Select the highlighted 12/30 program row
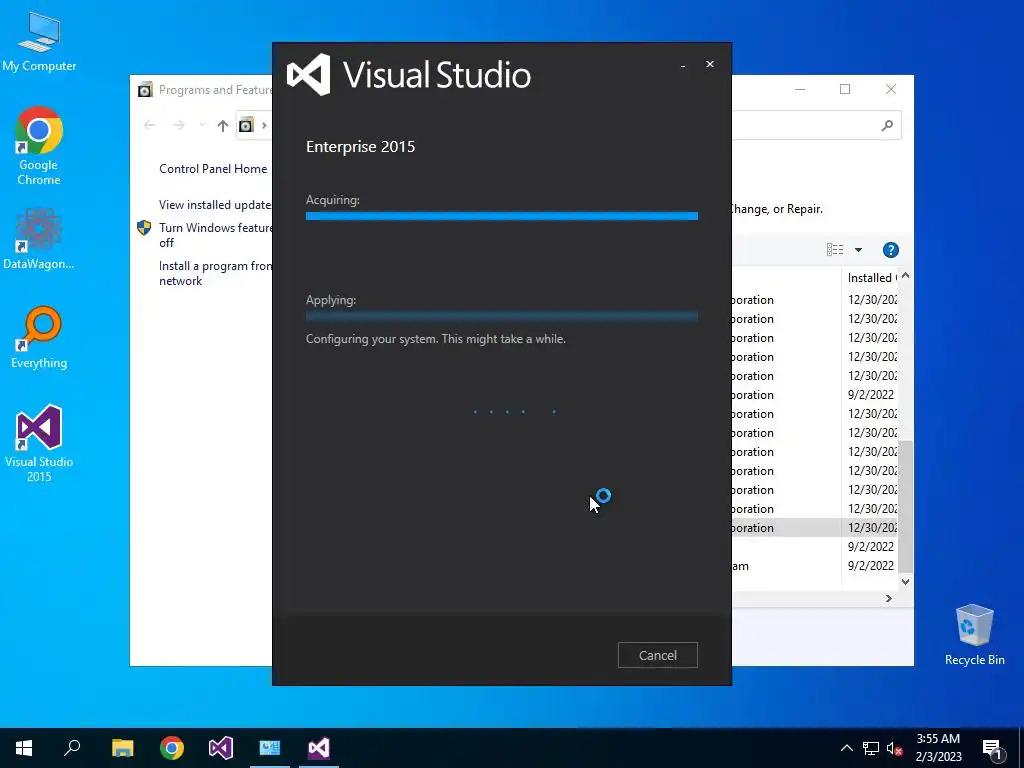The image size is (1024, 768). tap(815, 528)
